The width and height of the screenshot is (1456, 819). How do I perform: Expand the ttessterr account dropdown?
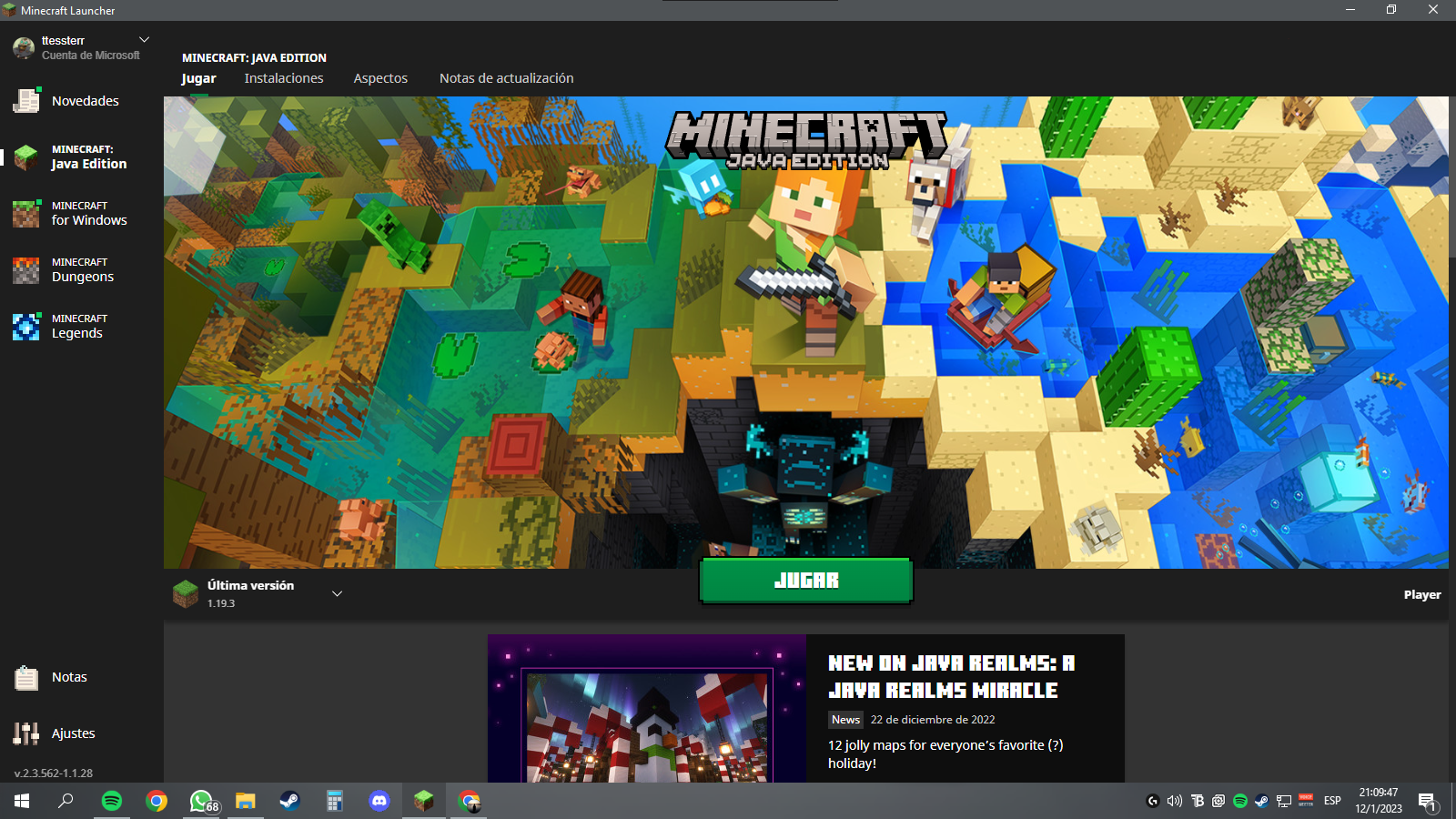(x=144, y=40)
